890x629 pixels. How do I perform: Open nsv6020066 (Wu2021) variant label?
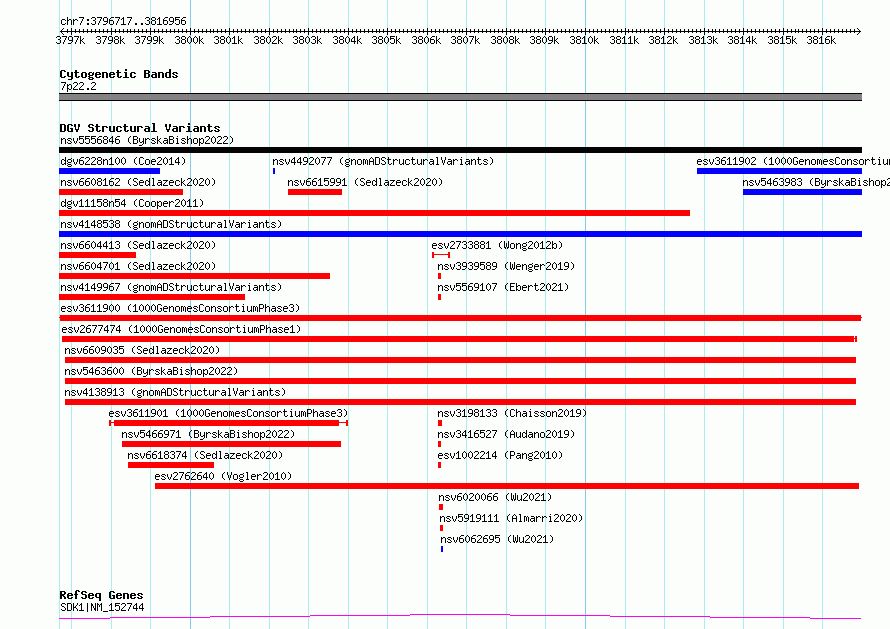pos(495,497)
